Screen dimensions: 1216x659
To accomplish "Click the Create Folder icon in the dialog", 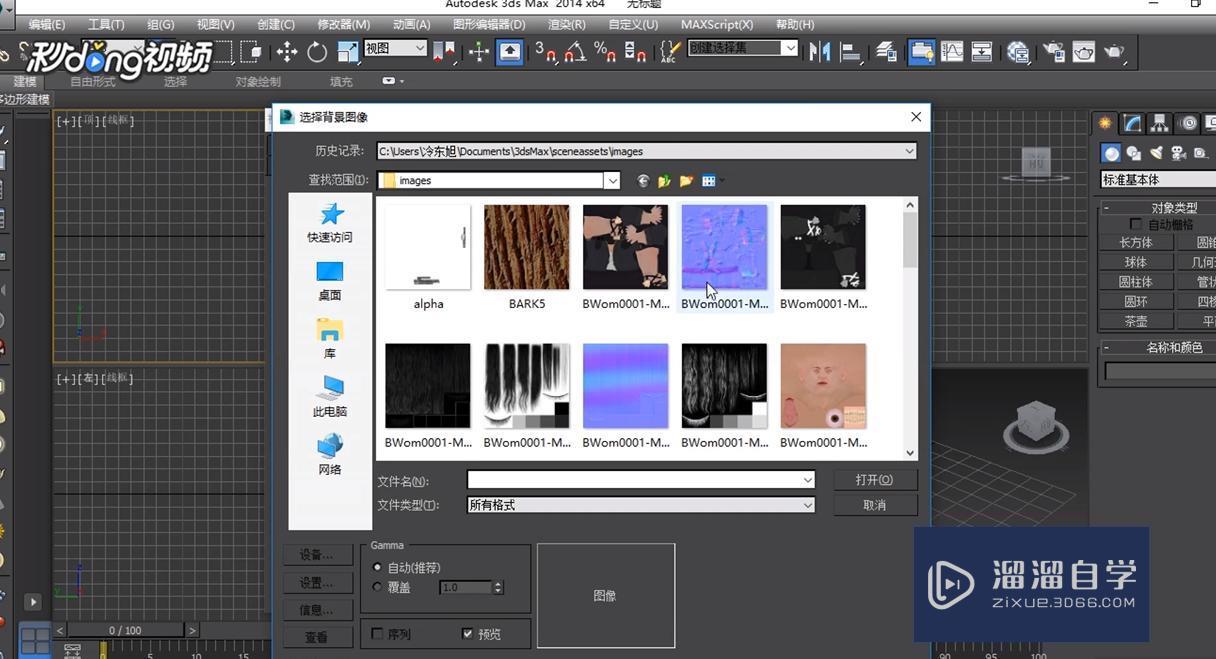I will (685, 180).
